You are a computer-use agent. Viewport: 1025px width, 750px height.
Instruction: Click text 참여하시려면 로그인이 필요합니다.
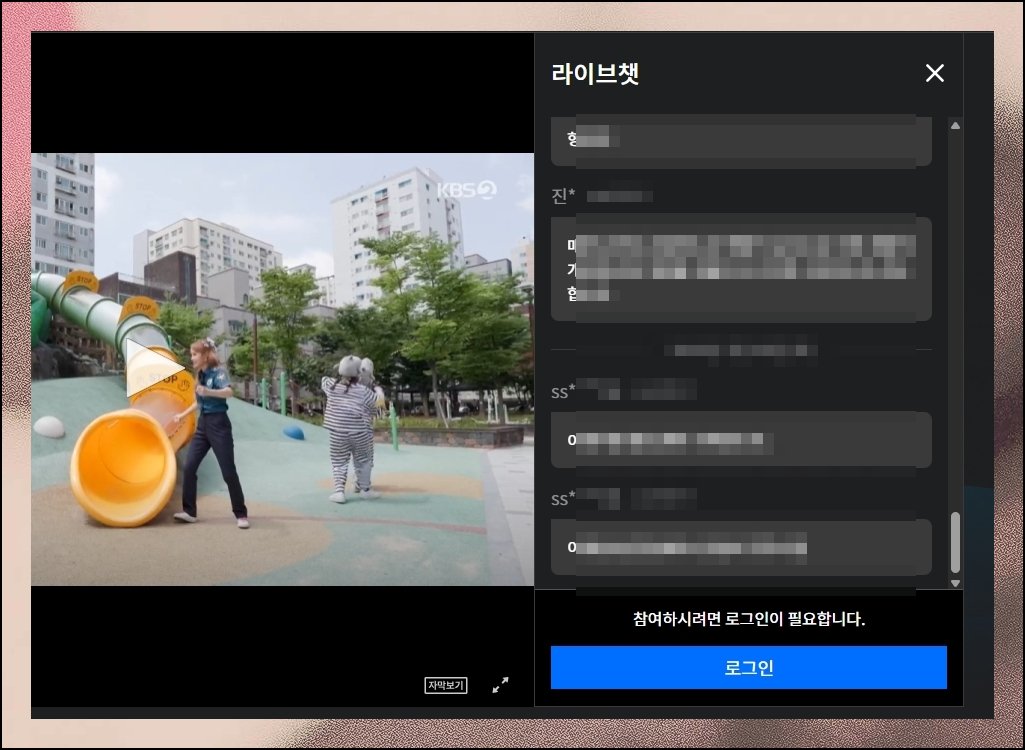748,619
